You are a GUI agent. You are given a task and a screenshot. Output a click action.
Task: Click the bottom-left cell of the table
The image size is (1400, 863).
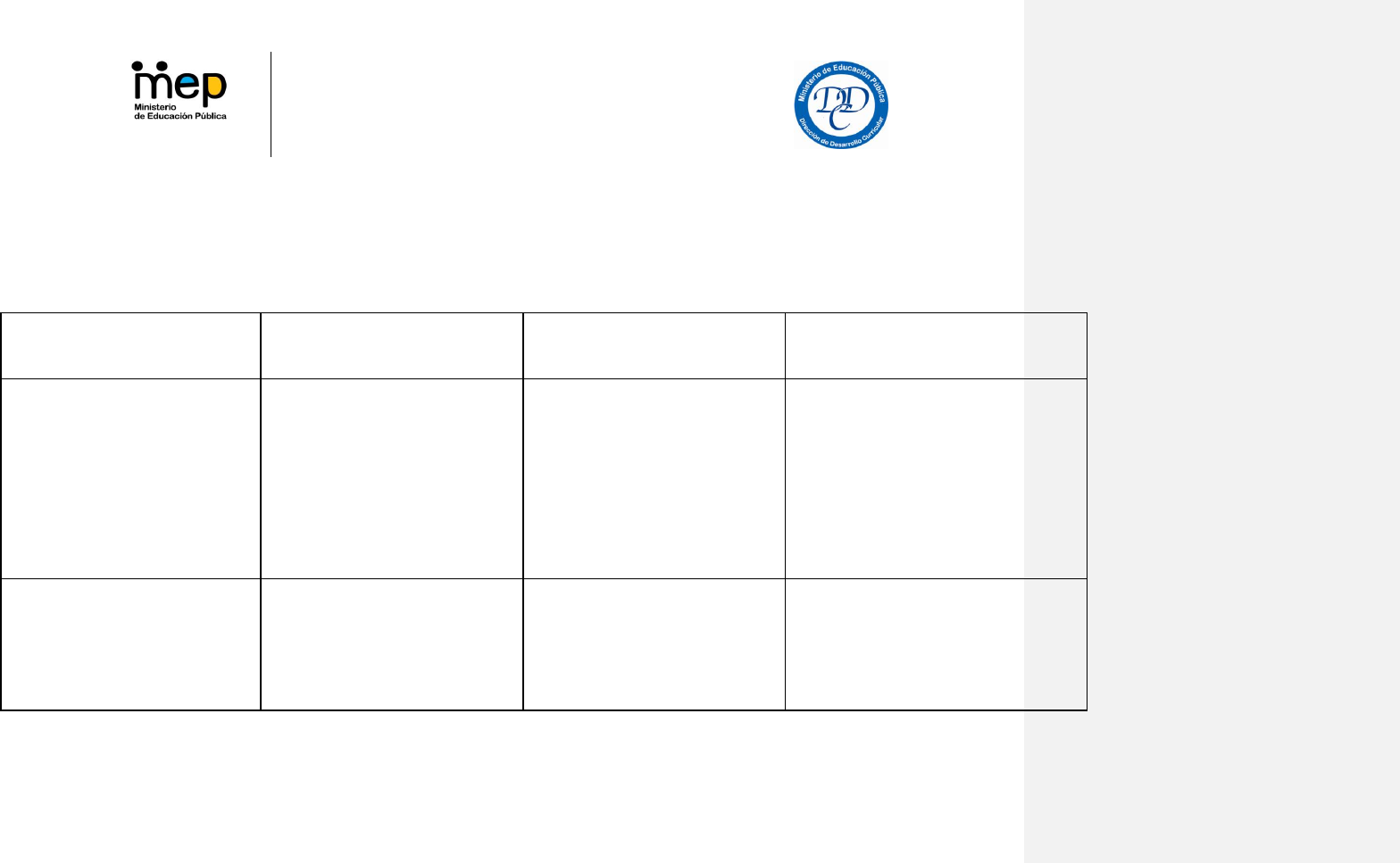click(130, 644)
